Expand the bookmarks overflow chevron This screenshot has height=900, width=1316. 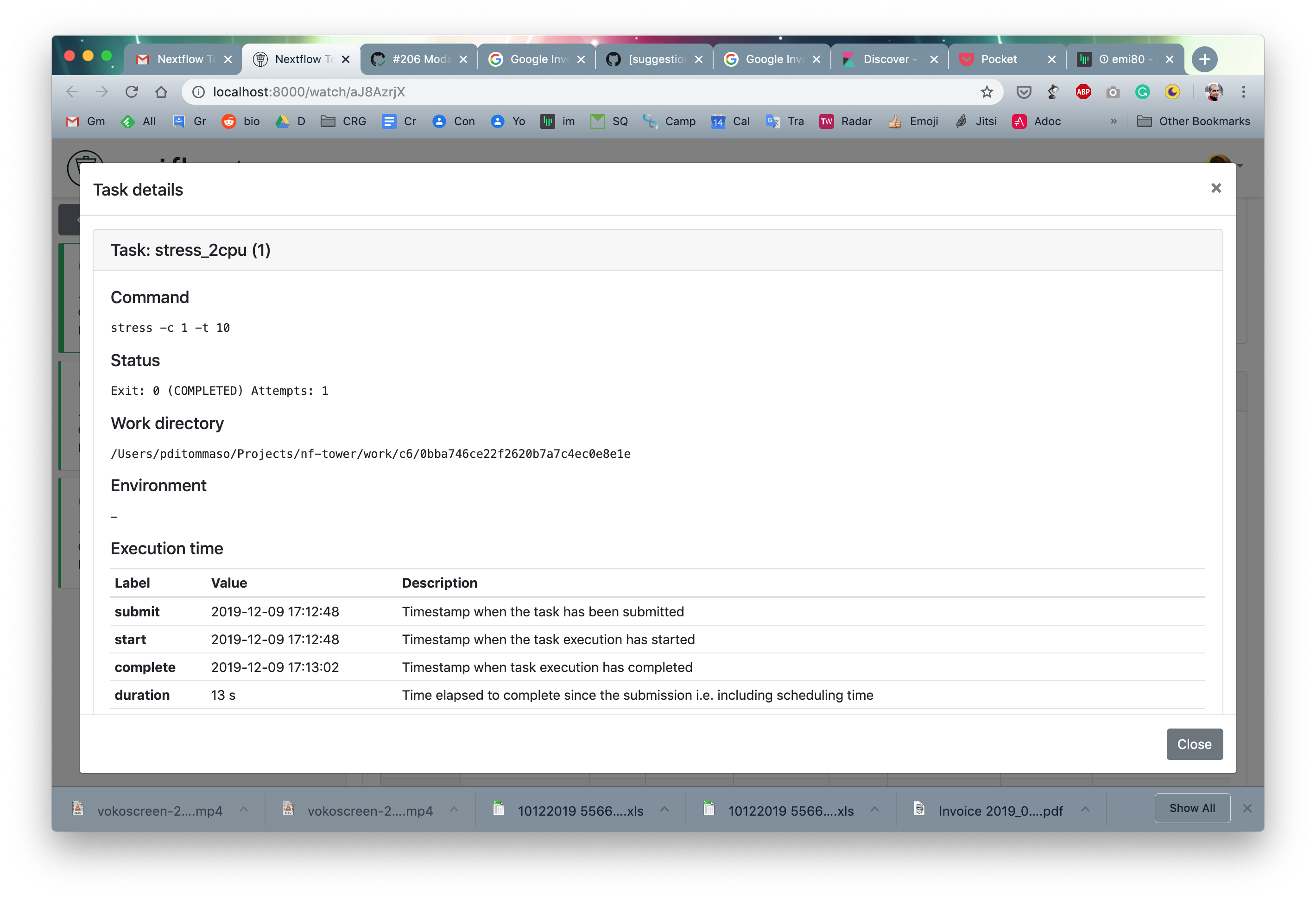1114,121
